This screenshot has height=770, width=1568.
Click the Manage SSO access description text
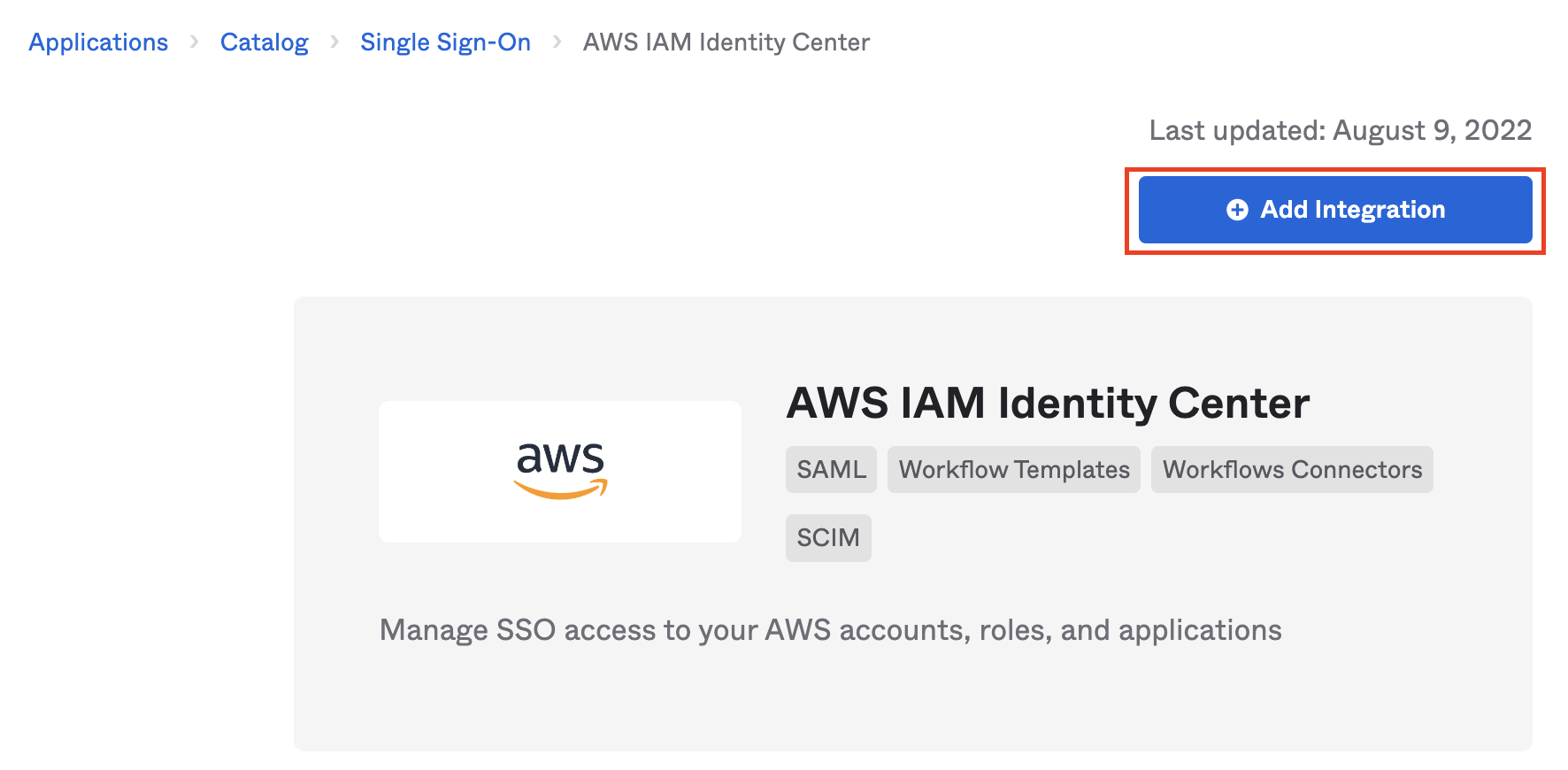(830, 629)
